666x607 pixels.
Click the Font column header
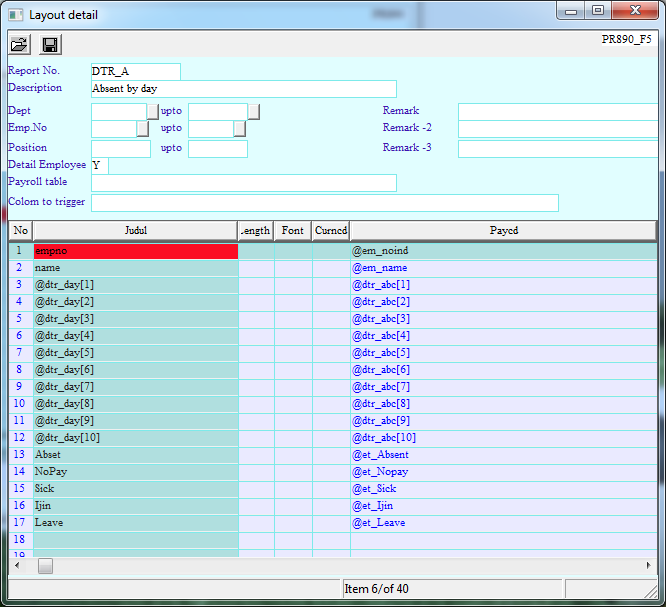pos(292,231)
